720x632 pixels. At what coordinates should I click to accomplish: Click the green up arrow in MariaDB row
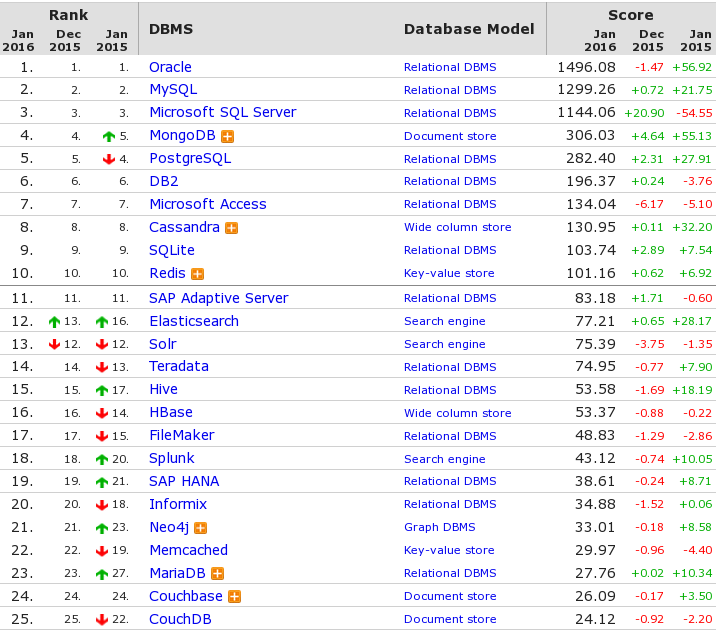click(102, 574)
